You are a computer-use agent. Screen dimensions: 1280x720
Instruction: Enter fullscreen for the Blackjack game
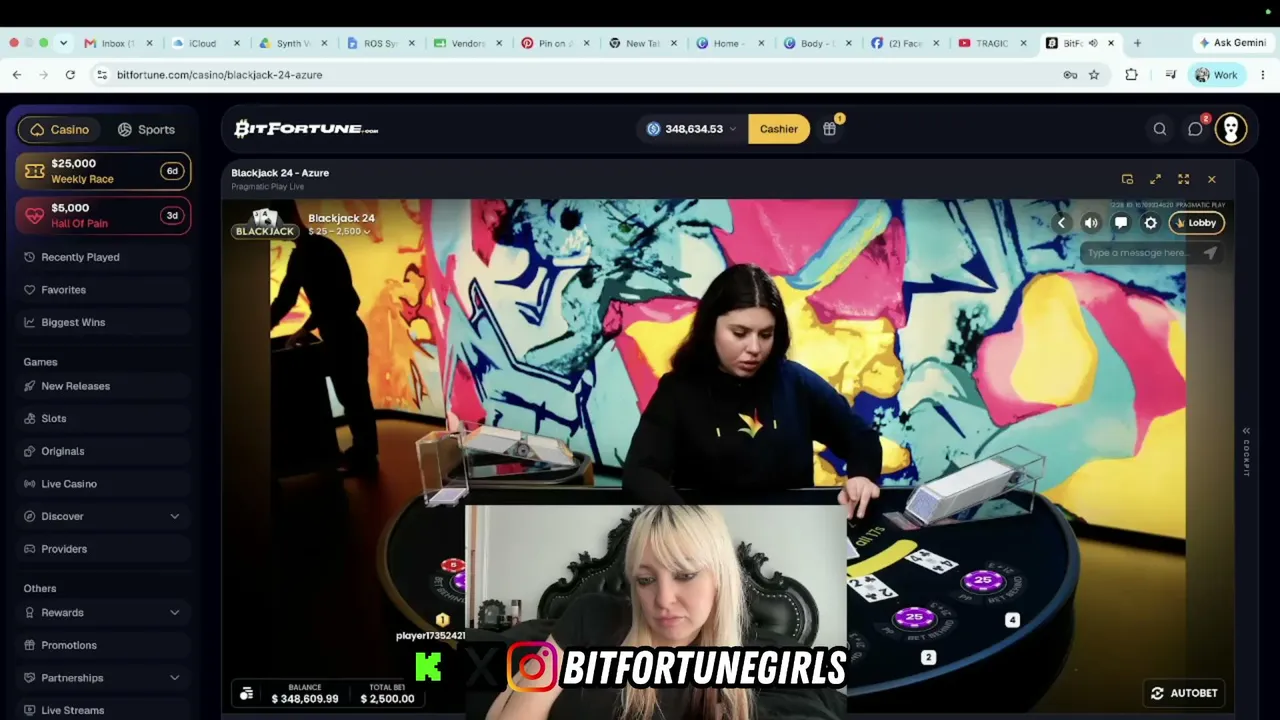tap(1183, 179)
